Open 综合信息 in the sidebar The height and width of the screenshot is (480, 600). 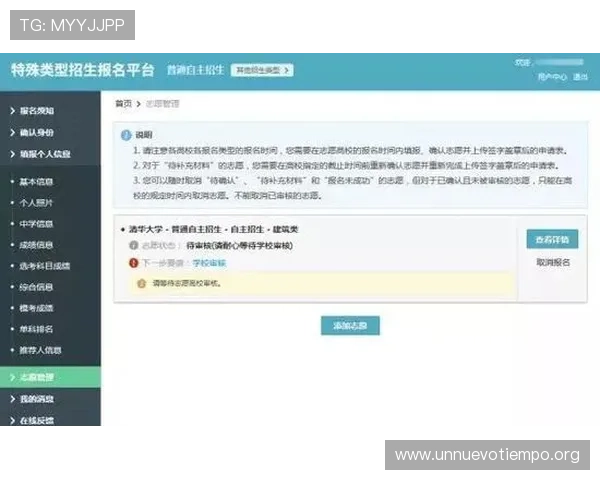pos(36,287)
